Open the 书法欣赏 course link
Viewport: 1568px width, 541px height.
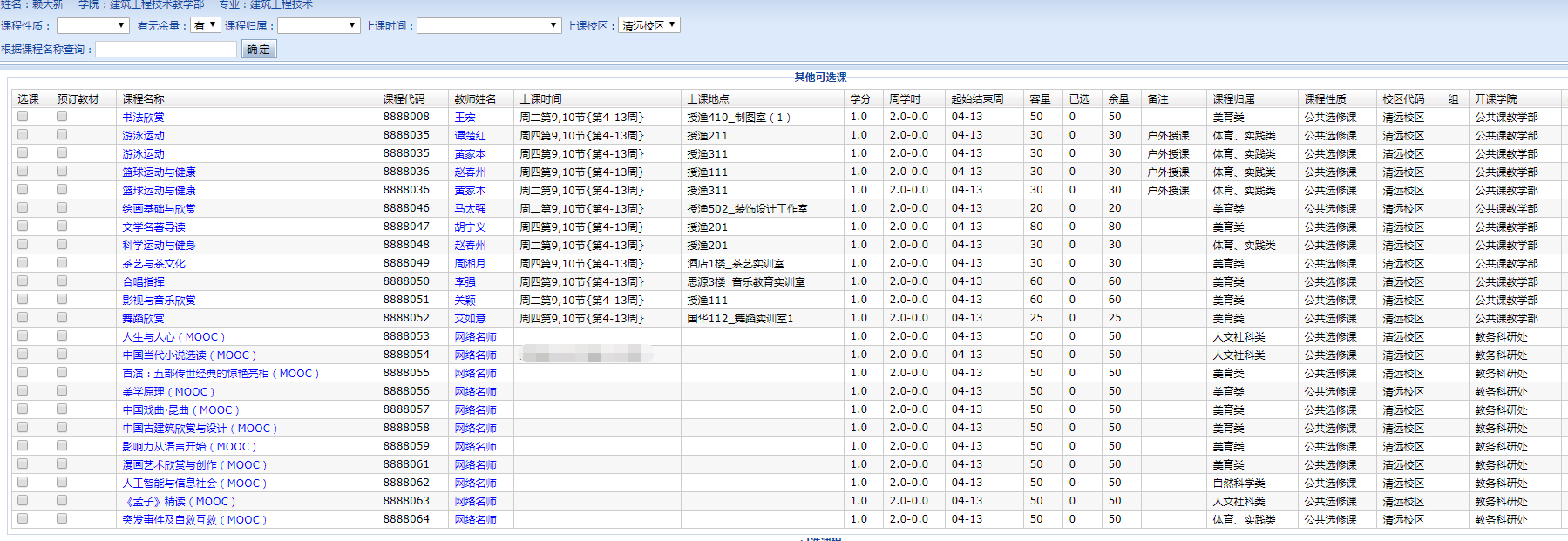(x=143, y=118)
